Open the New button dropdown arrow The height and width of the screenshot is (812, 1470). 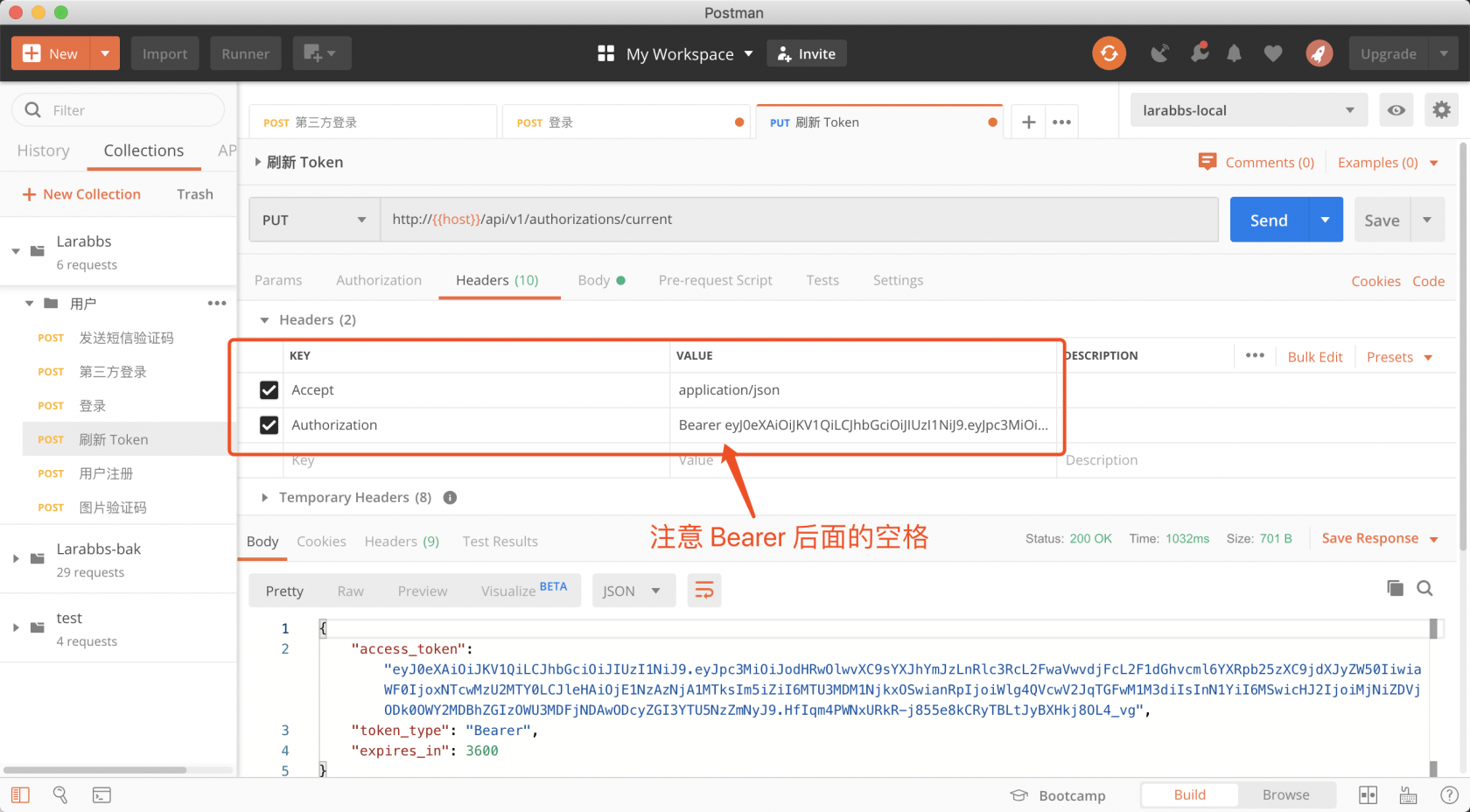[105, 53]
